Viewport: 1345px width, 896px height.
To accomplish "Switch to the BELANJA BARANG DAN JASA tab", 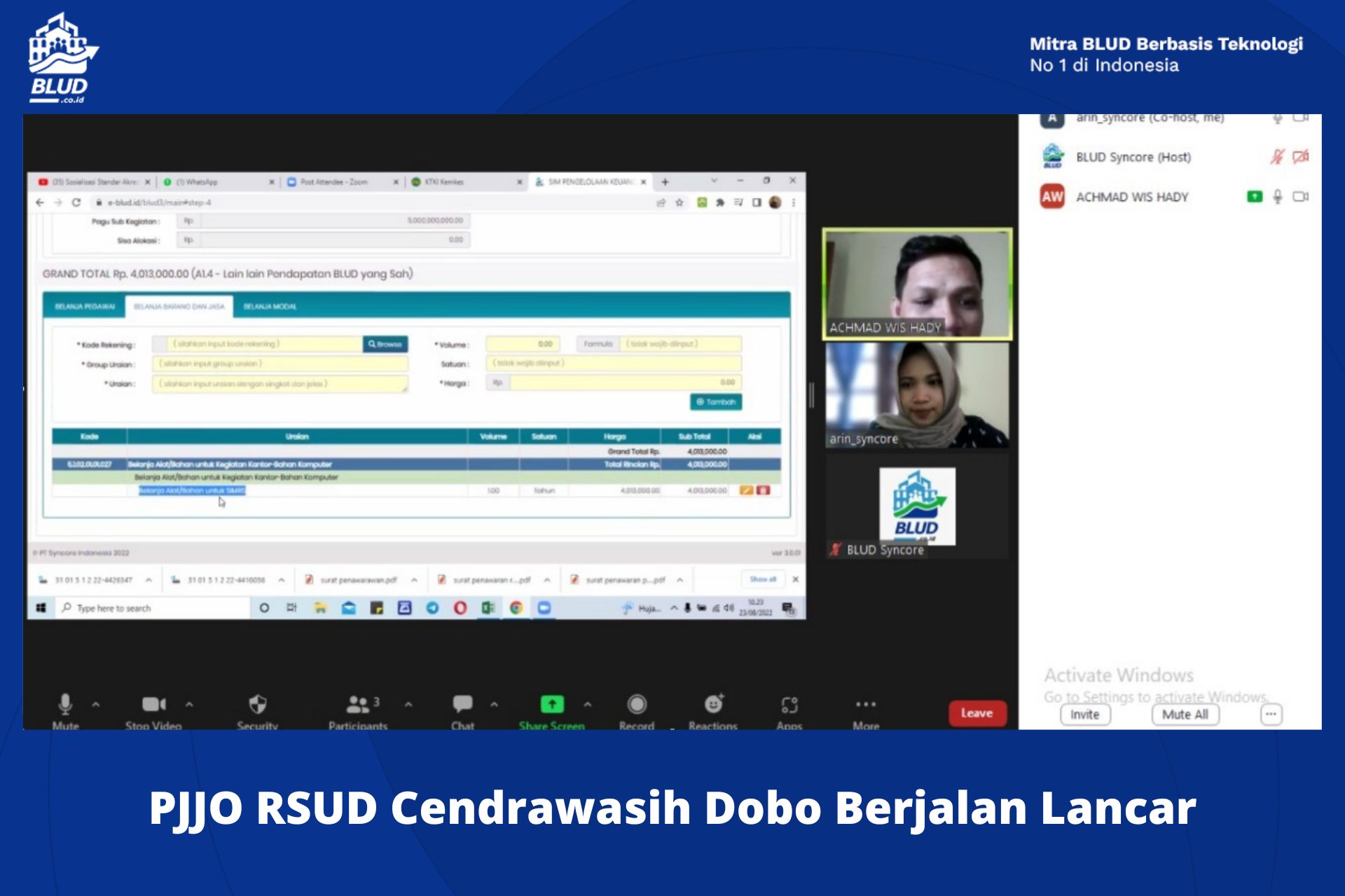I will [x=179, y=307].
